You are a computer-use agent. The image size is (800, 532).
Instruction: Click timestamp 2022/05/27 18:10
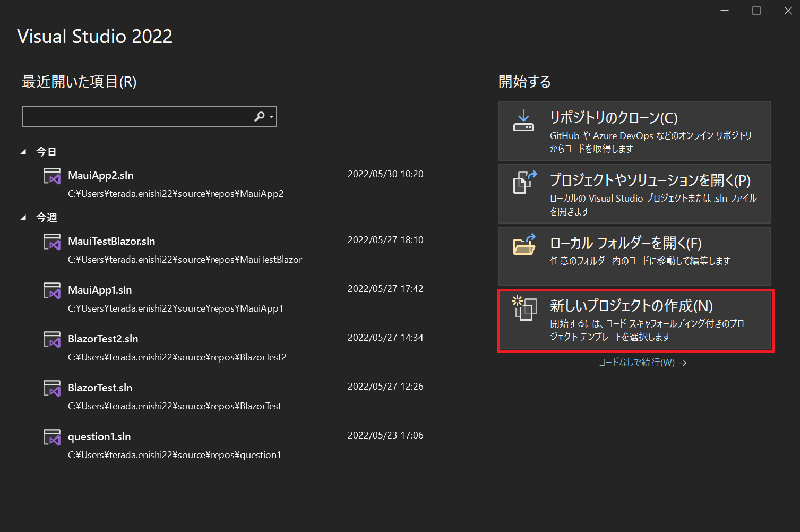point(385,240)
